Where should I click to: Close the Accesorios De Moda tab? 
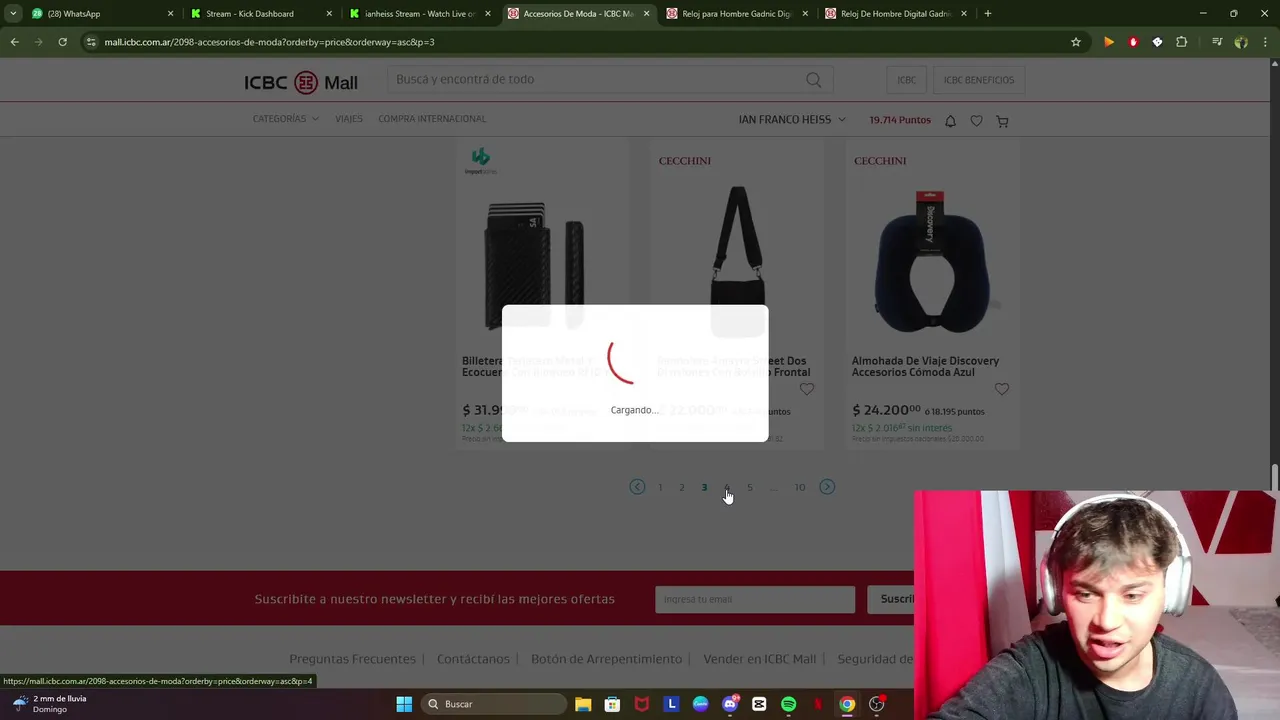(646, 14)
